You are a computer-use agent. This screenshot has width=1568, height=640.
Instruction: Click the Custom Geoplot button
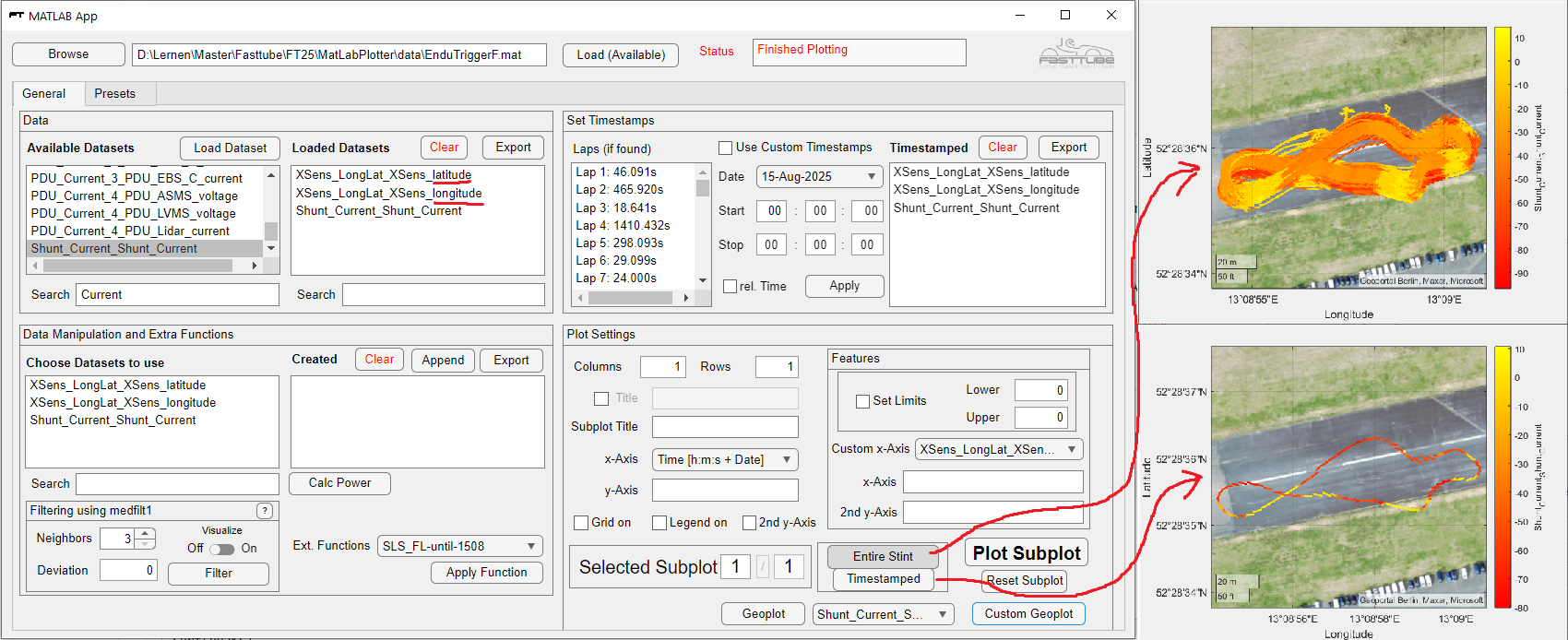1028,614
